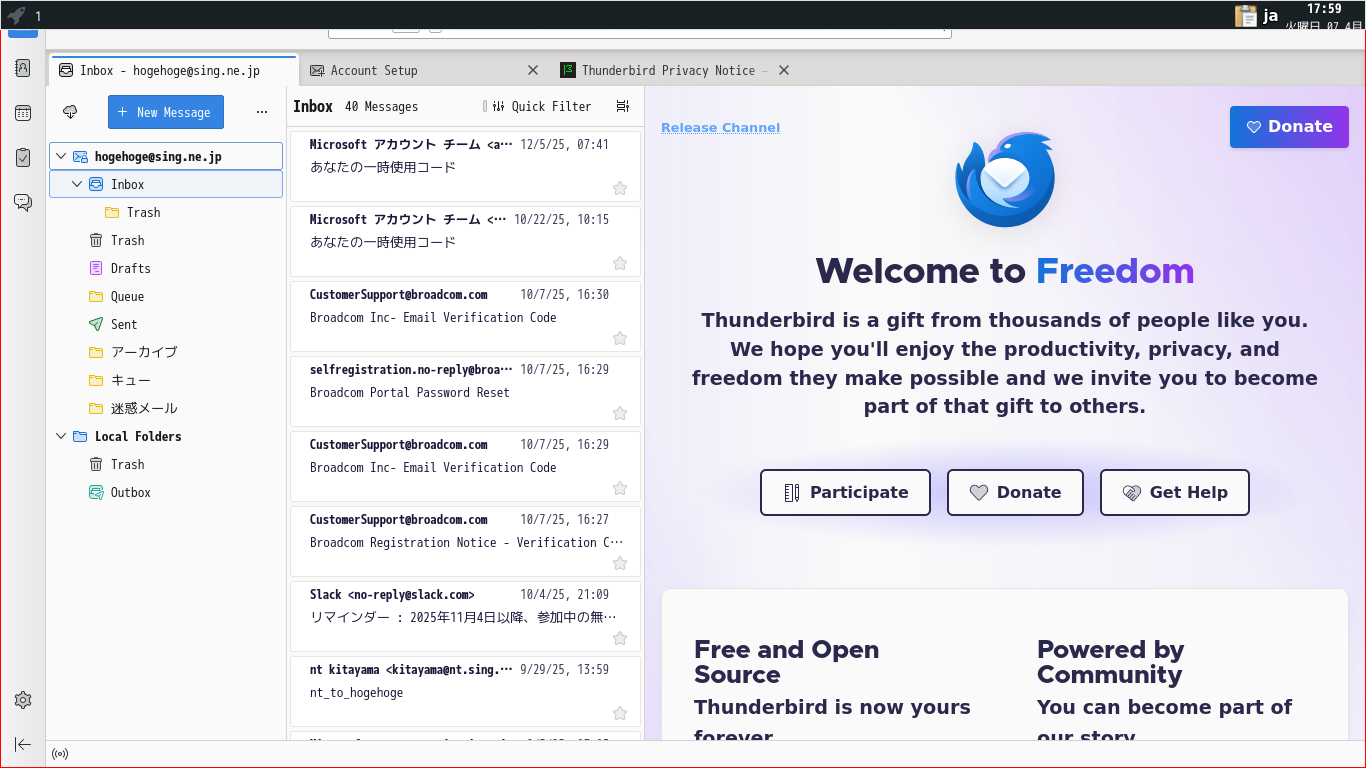Star the Microsoft message dated 12/5/25

click(x=620, y=188)
